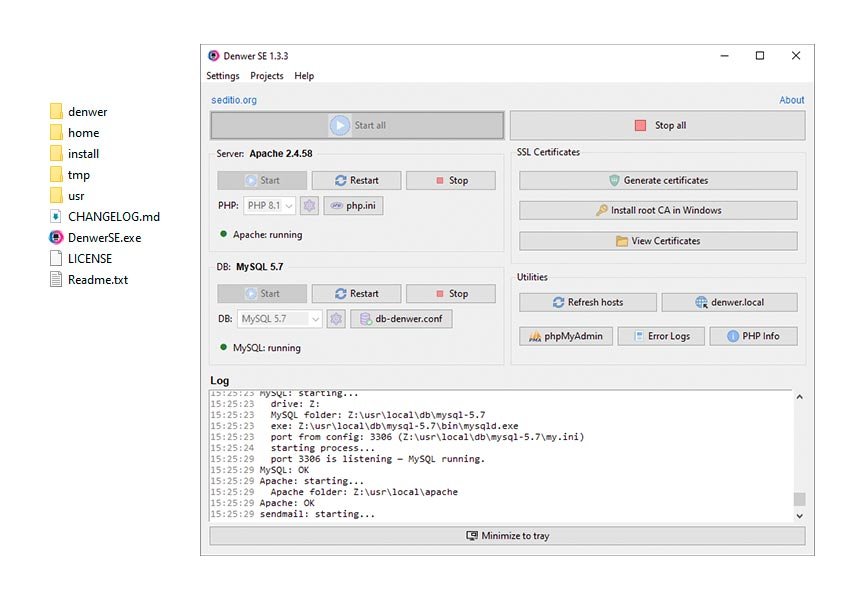Stop the Apache server
The width and height of the screenshot is (865, 600).
coord(451,180)
